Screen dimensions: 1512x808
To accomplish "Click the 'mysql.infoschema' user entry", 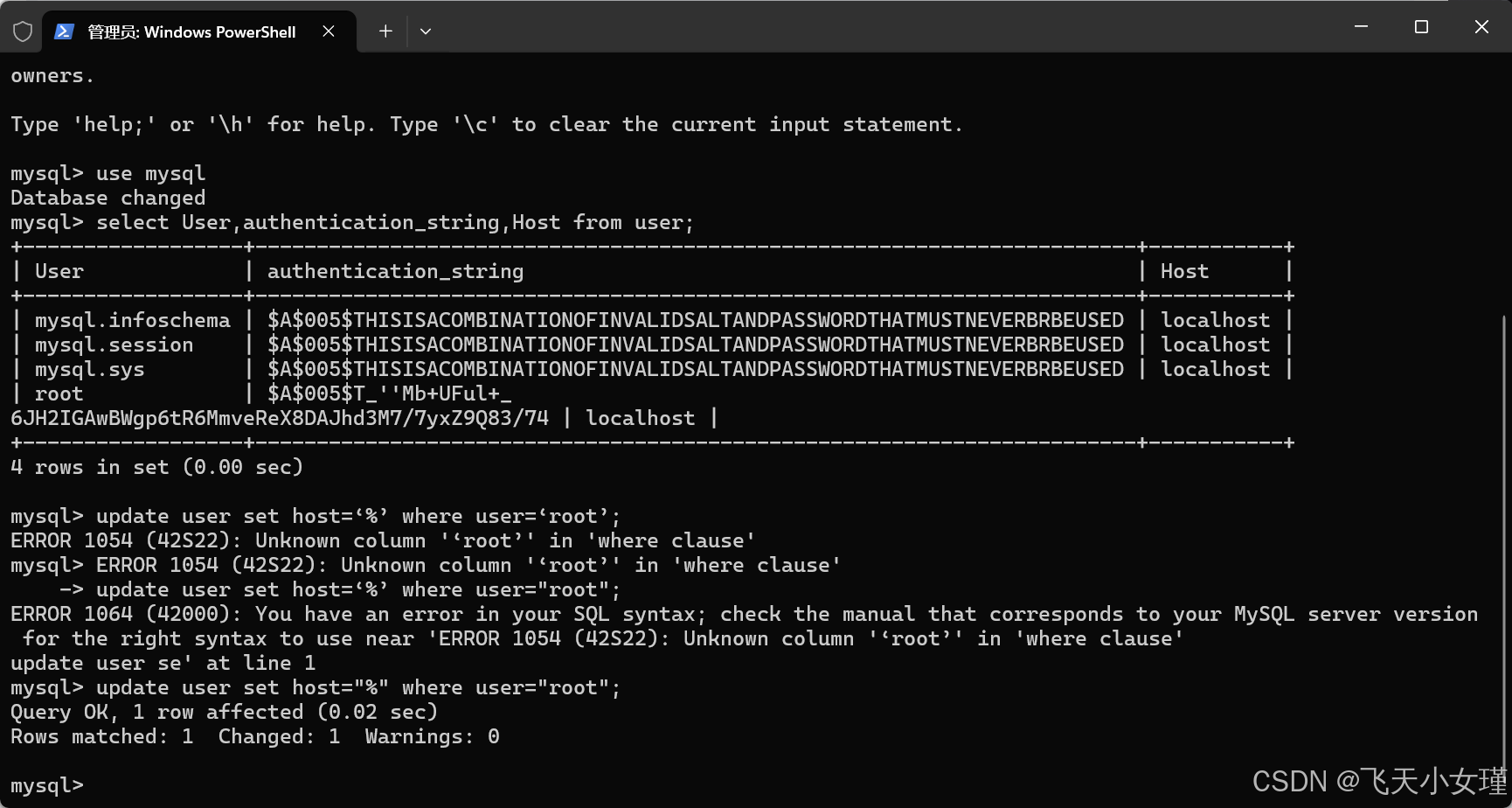I will point(133,320).
